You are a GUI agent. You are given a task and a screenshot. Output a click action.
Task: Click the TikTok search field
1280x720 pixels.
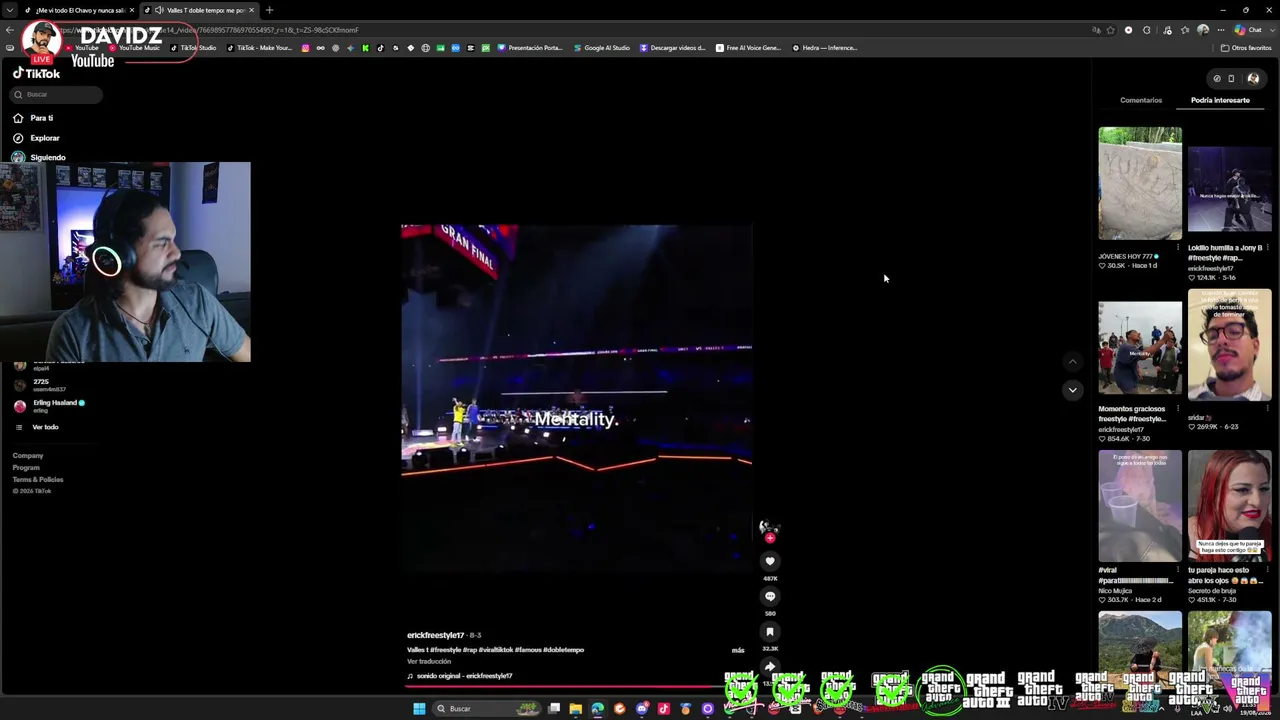point(57,94)
